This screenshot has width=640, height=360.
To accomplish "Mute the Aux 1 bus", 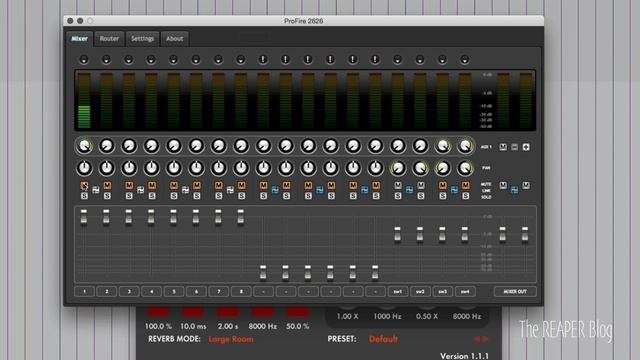I will pyautogui.click(x=503, y=147).
